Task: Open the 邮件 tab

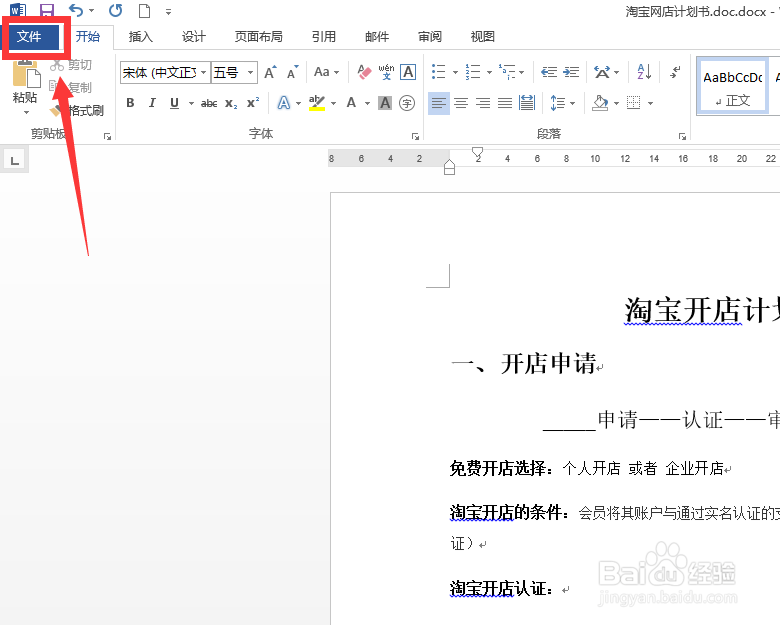Action: pos(377,37)
